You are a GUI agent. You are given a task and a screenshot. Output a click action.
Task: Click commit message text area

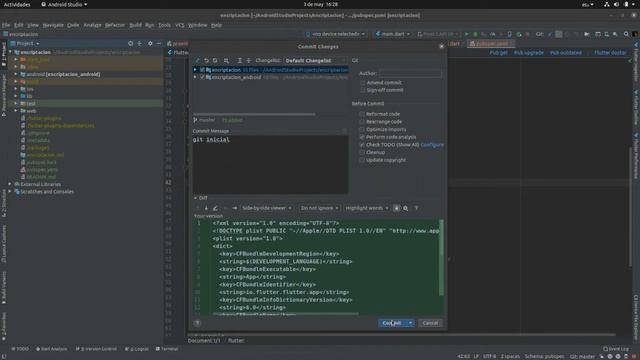coord(270,164)
